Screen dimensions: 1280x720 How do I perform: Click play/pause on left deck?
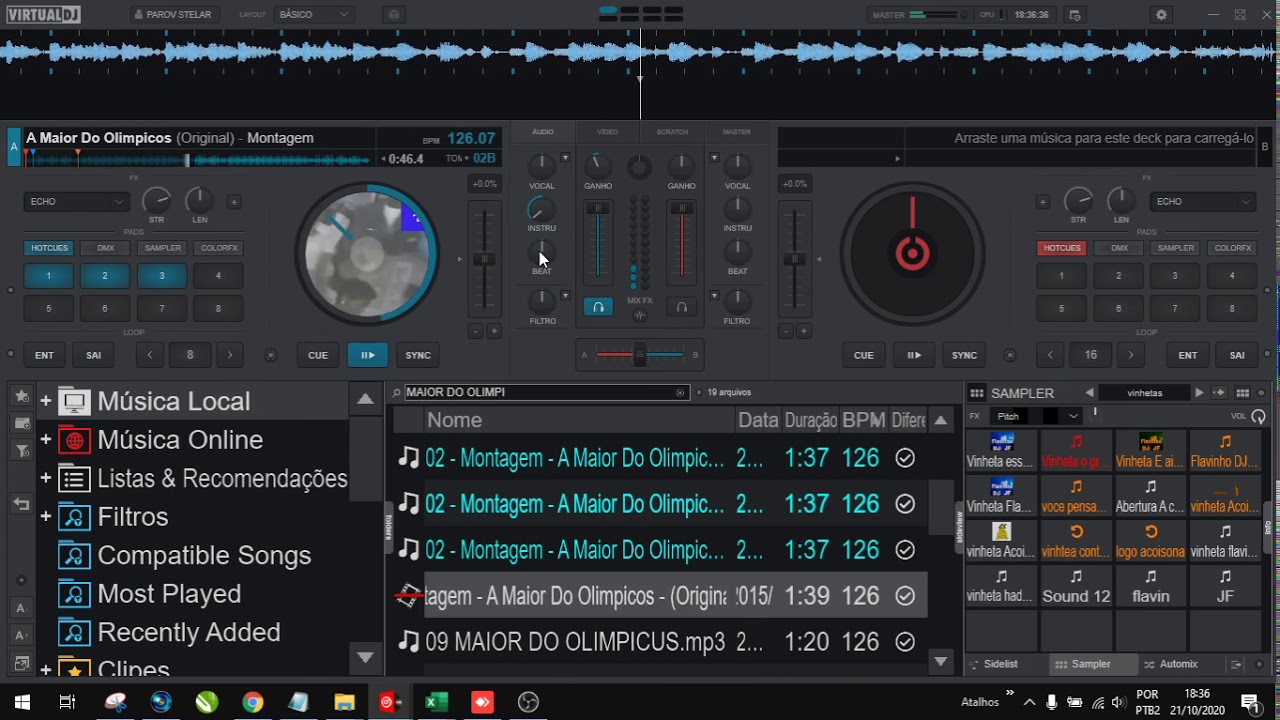[368, 355]
